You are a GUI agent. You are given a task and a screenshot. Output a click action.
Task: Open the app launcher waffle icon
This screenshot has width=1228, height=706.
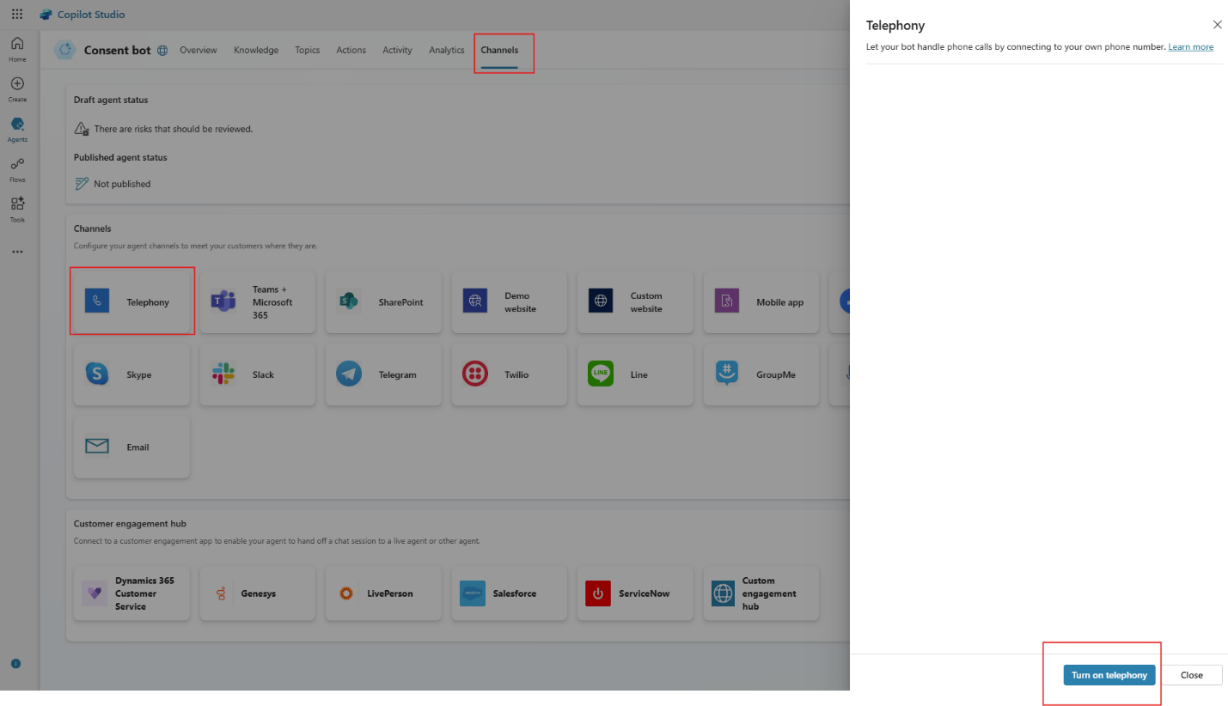17,14
